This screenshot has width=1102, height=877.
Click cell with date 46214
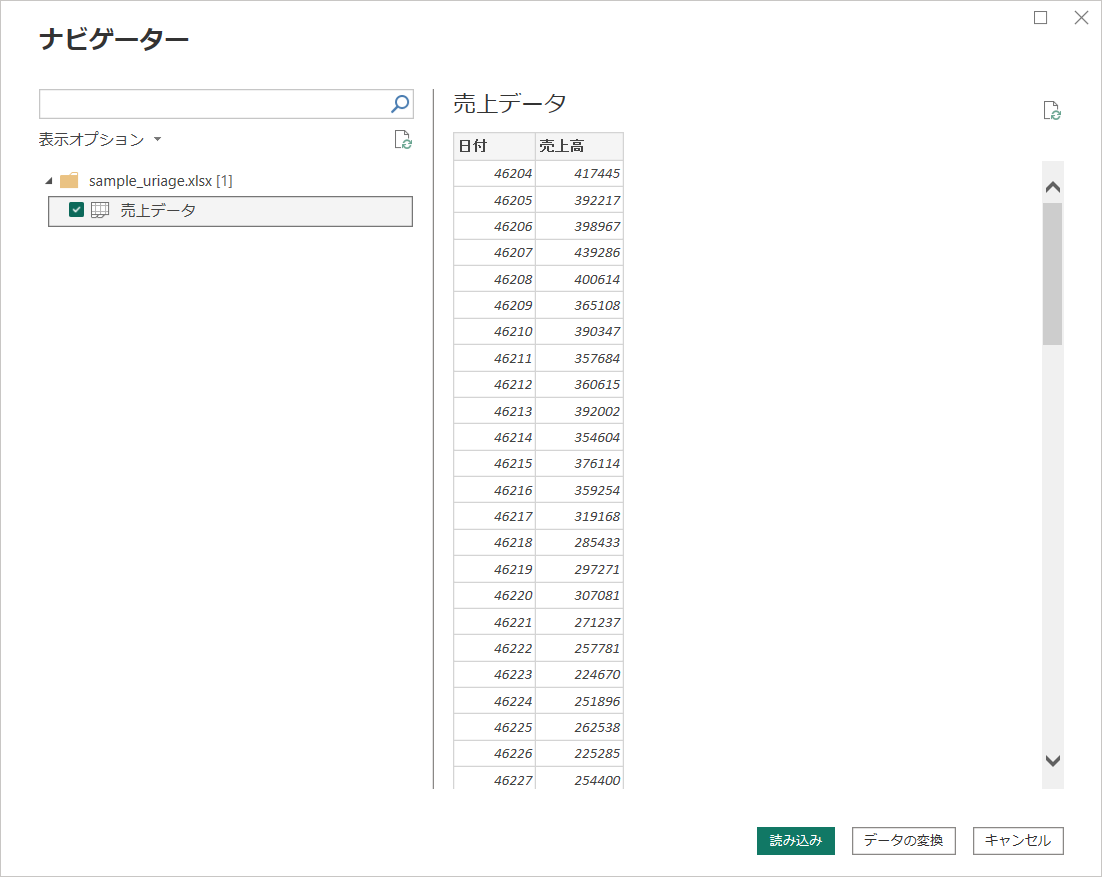point(494,437)
